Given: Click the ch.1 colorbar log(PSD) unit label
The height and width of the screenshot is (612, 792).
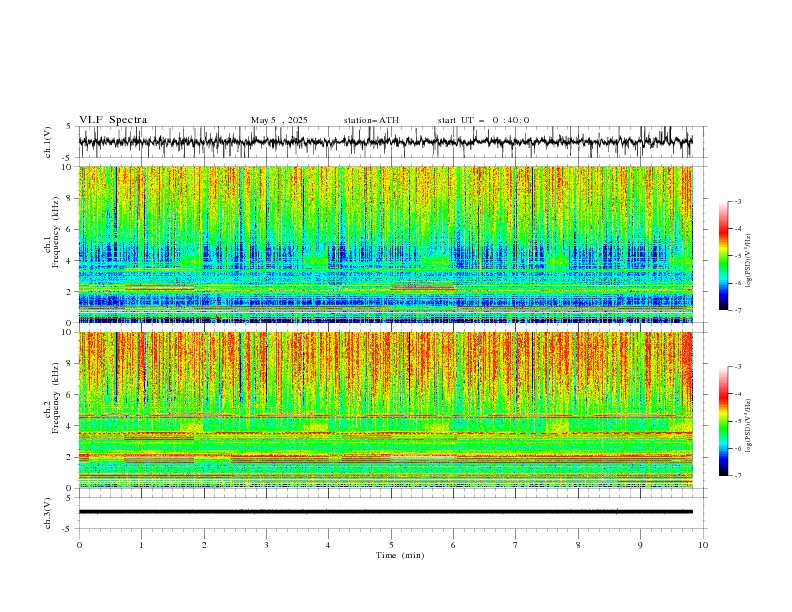Looking at the screenshot, I should [748, 261].
